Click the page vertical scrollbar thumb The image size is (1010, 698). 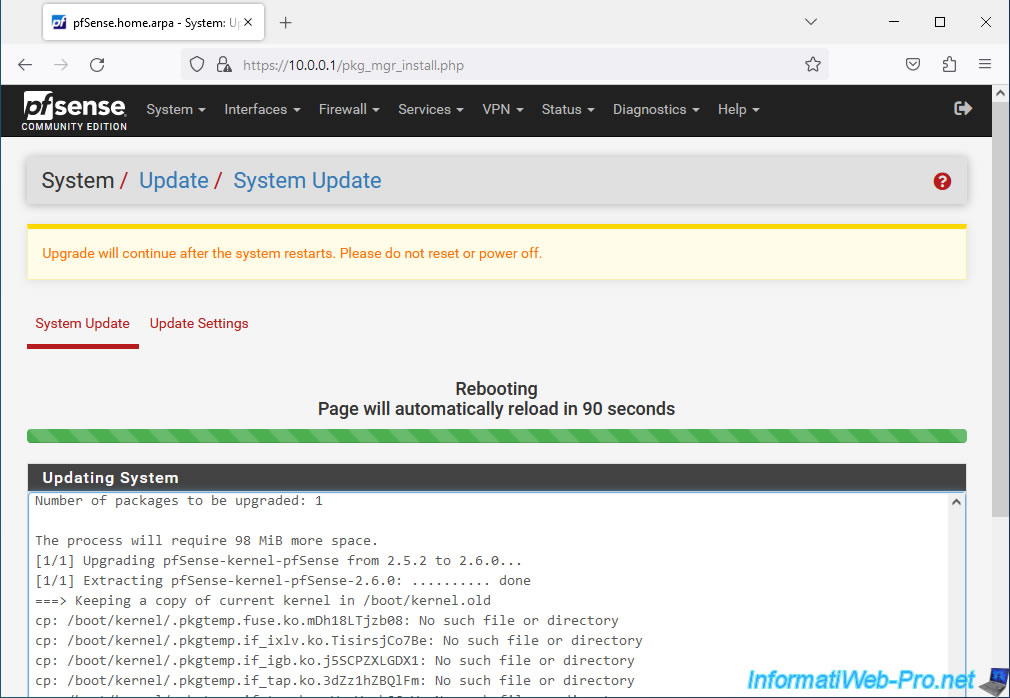(1000, 309)
